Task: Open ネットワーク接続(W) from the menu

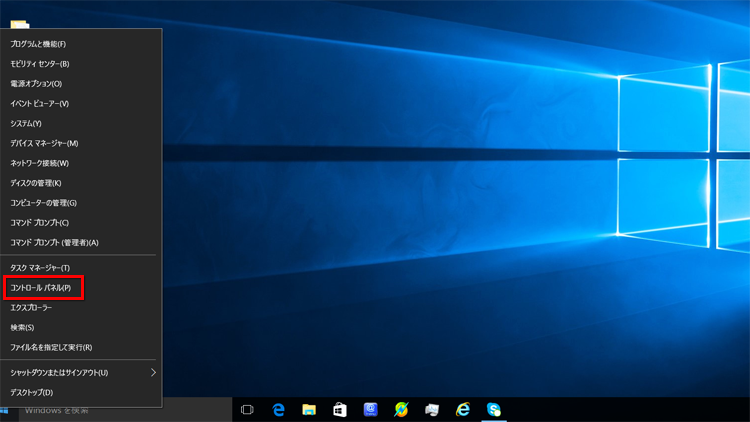Action: [40, 163]
